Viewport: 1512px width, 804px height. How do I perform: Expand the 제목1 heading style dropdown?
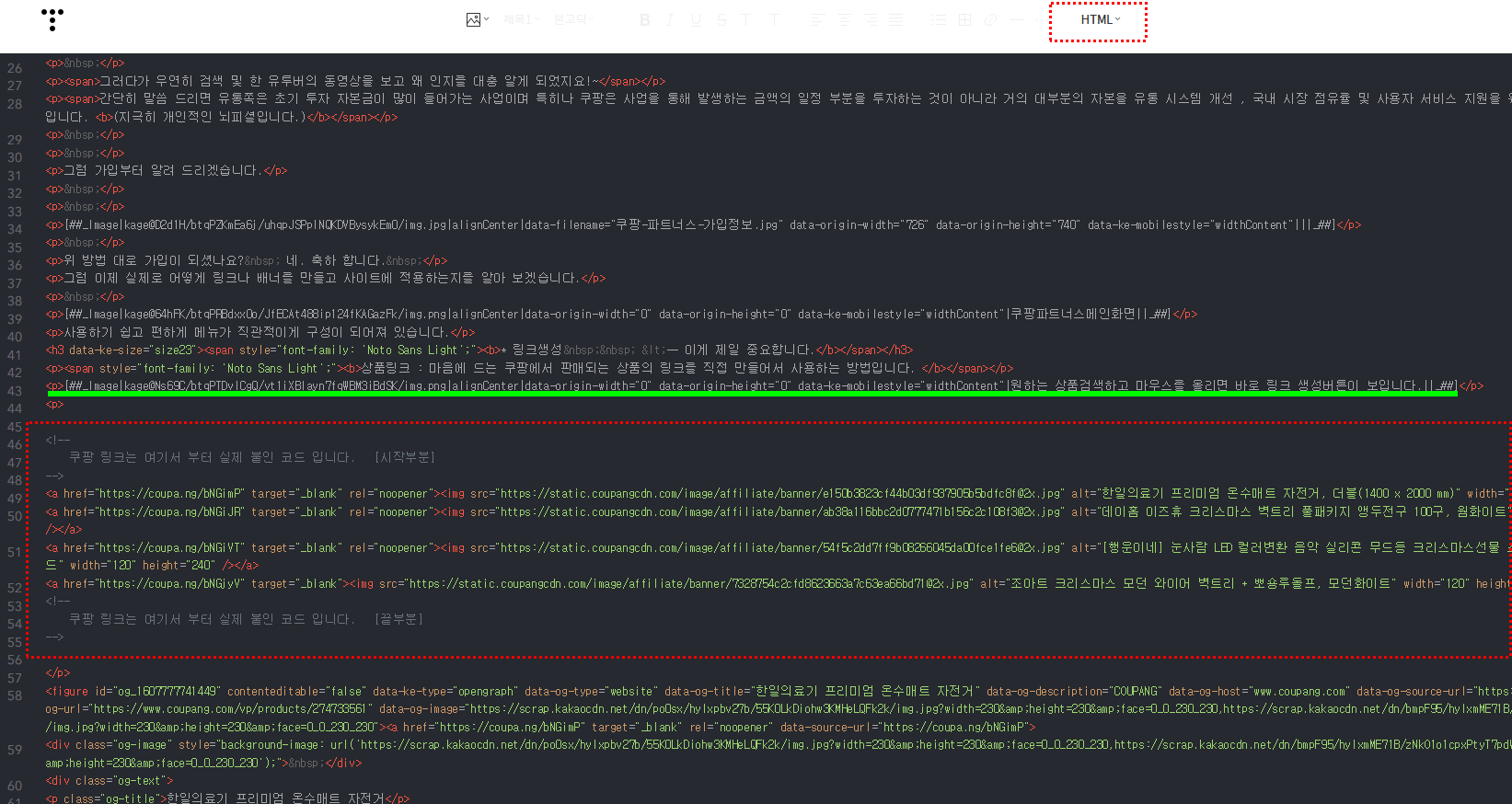click(520, 19)
